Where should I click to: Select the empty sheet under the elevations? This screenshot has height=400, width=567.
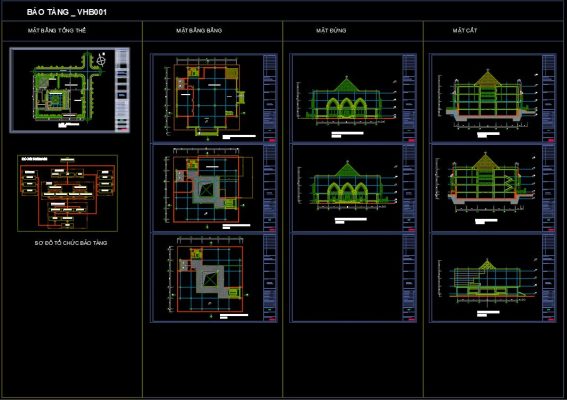[x=353, y=277]
